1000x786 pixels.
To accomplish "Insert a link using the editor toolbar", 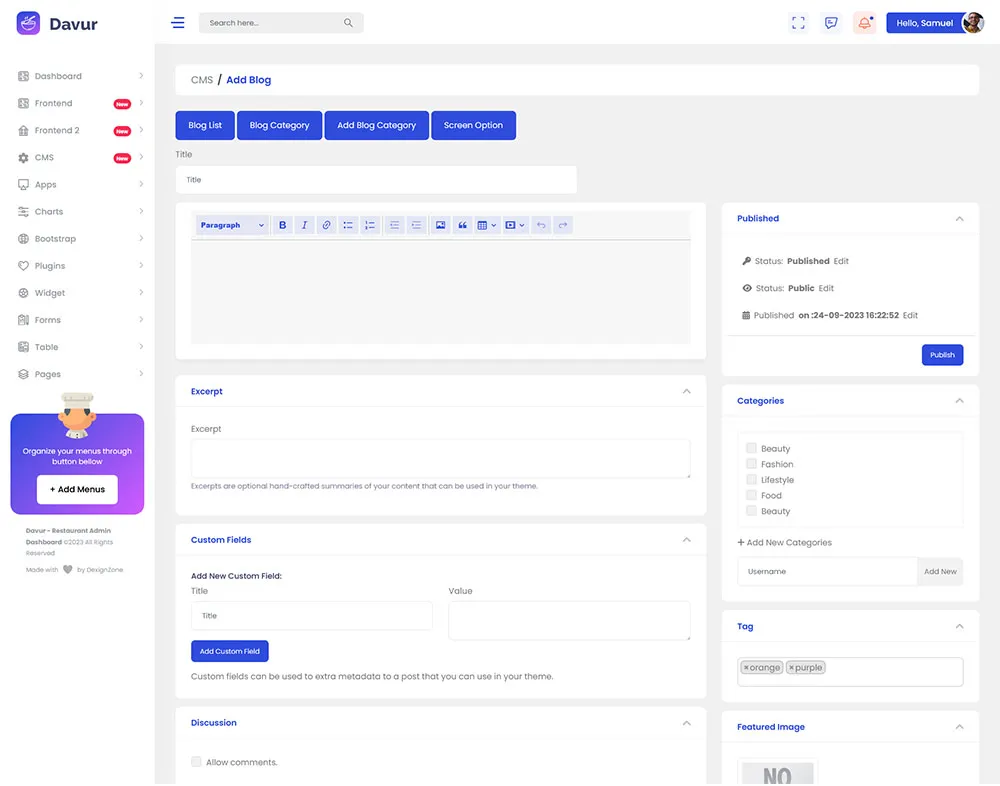I will pos(326,225).
